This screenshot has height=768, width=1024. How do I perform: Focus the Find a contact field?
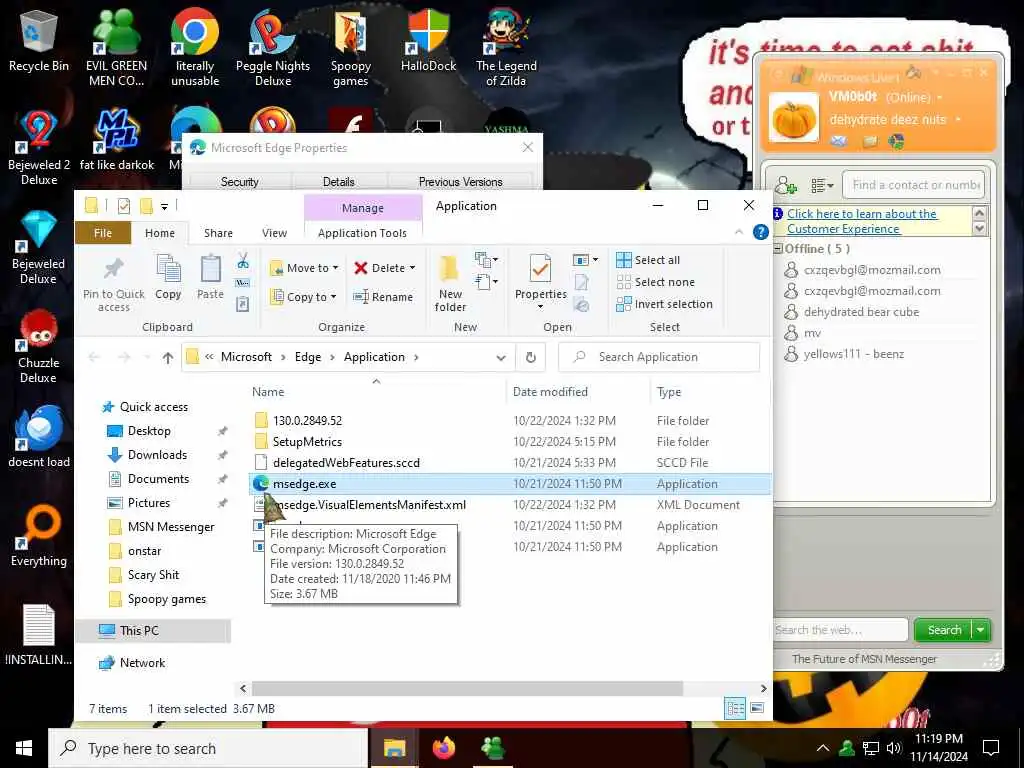pyautogui.click(x=913, y=185)
